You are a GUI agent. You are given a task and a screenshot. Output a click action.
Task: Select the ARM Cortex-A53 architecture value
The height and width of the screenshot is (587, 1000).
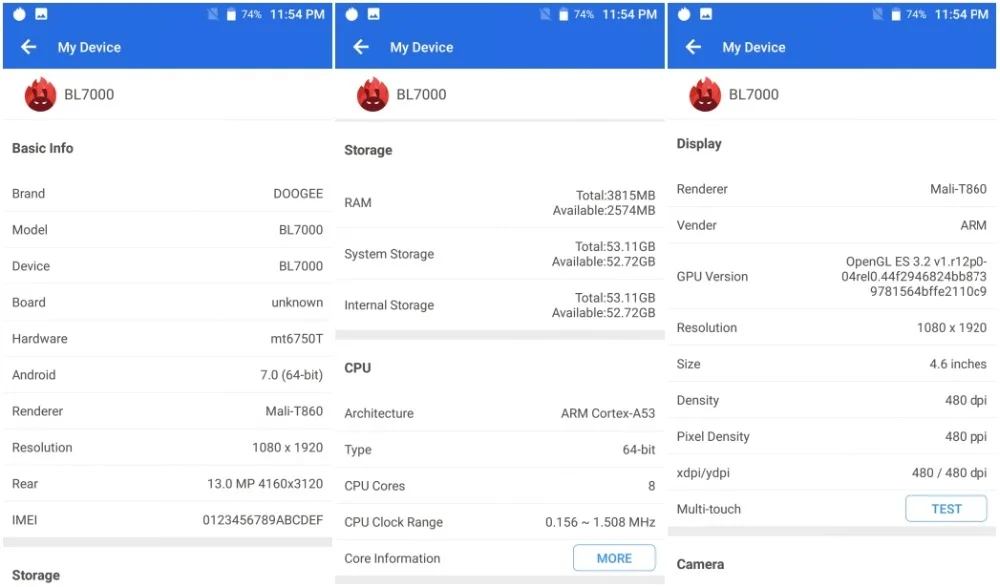608,413
